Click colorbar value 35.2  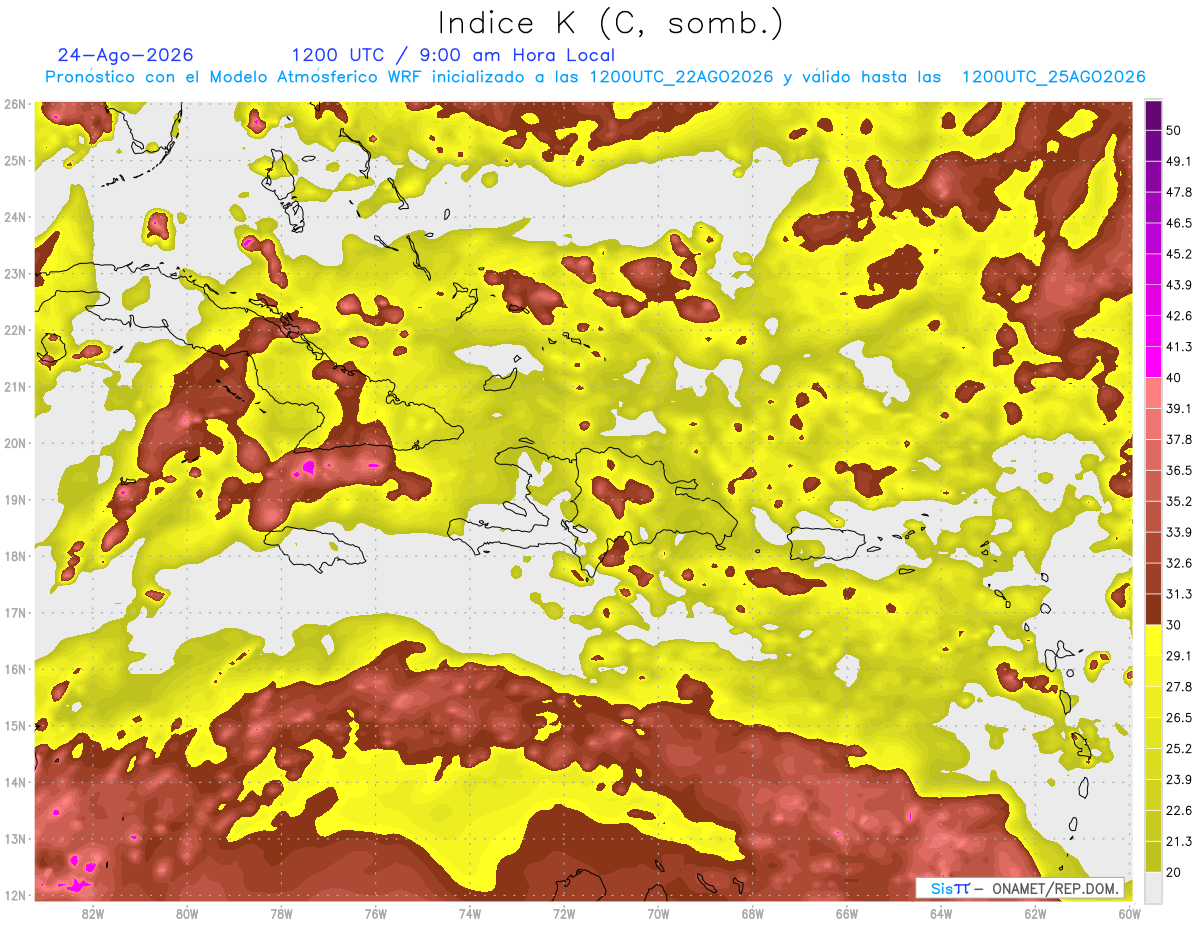click(x=1179, y=501)
